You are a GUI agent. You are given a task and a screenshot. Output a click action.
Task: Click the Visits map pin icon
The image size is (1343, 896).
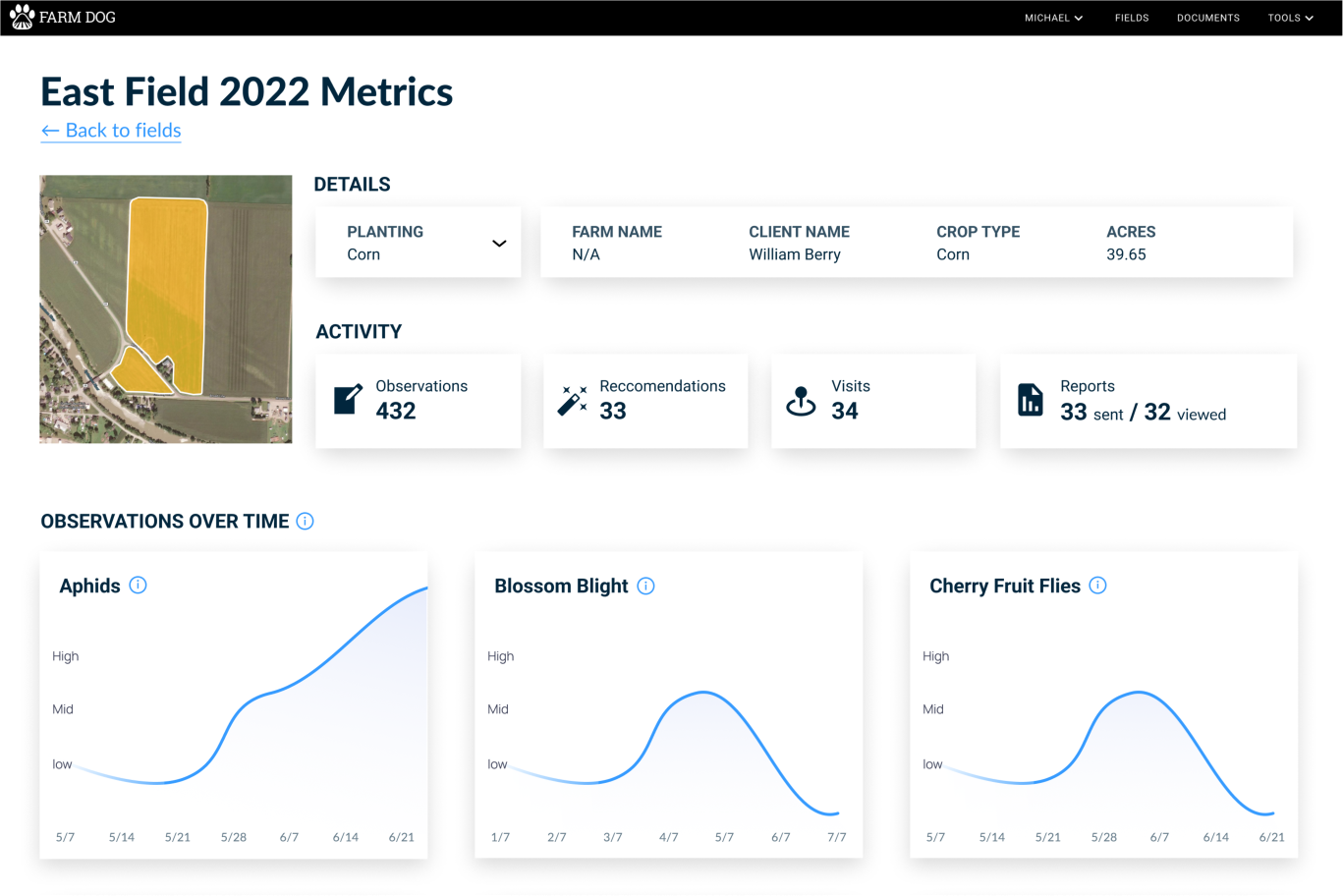point(802,400)
